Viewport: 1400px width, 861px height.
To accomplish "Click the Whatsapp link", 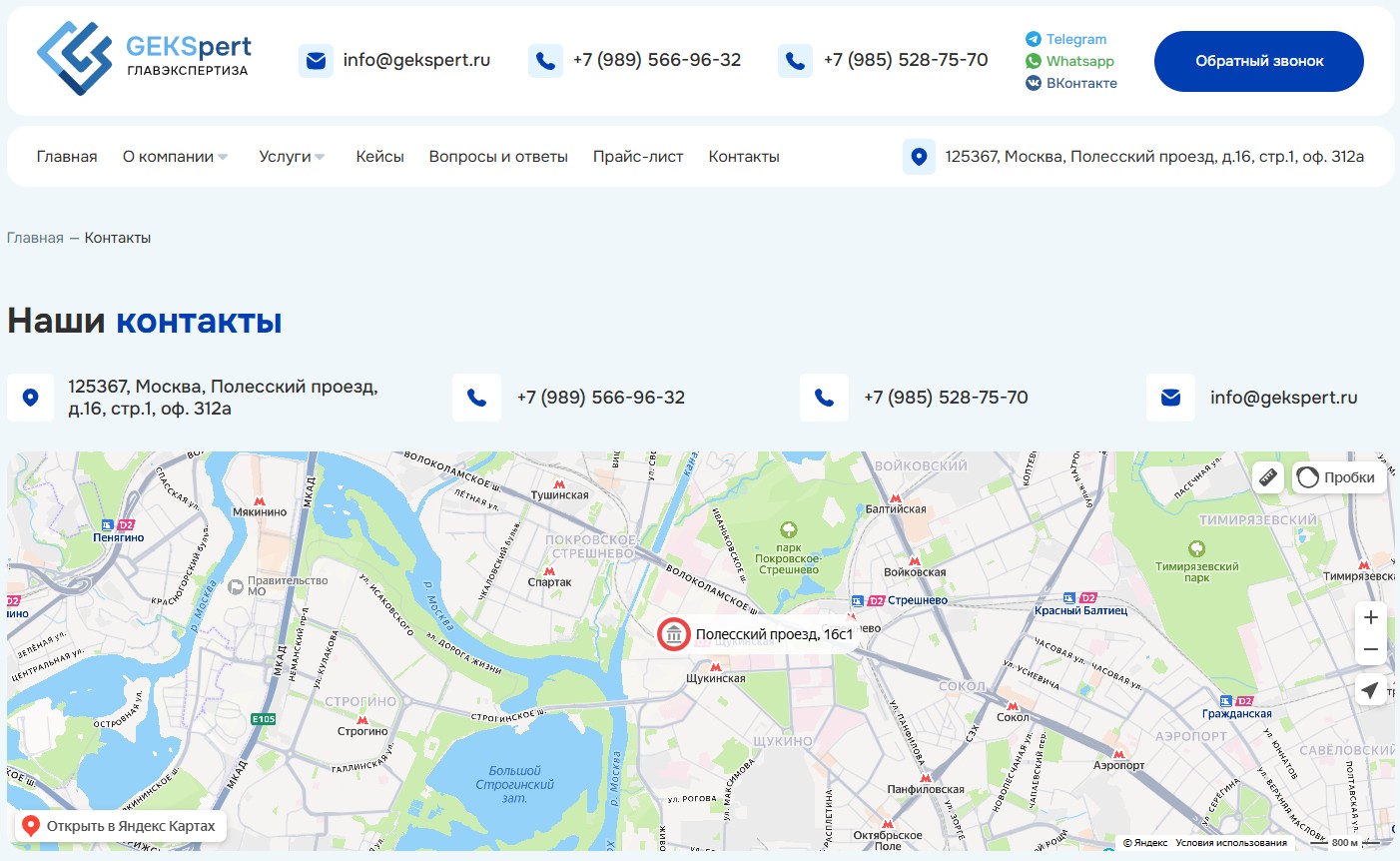I will coord(1080,61).
